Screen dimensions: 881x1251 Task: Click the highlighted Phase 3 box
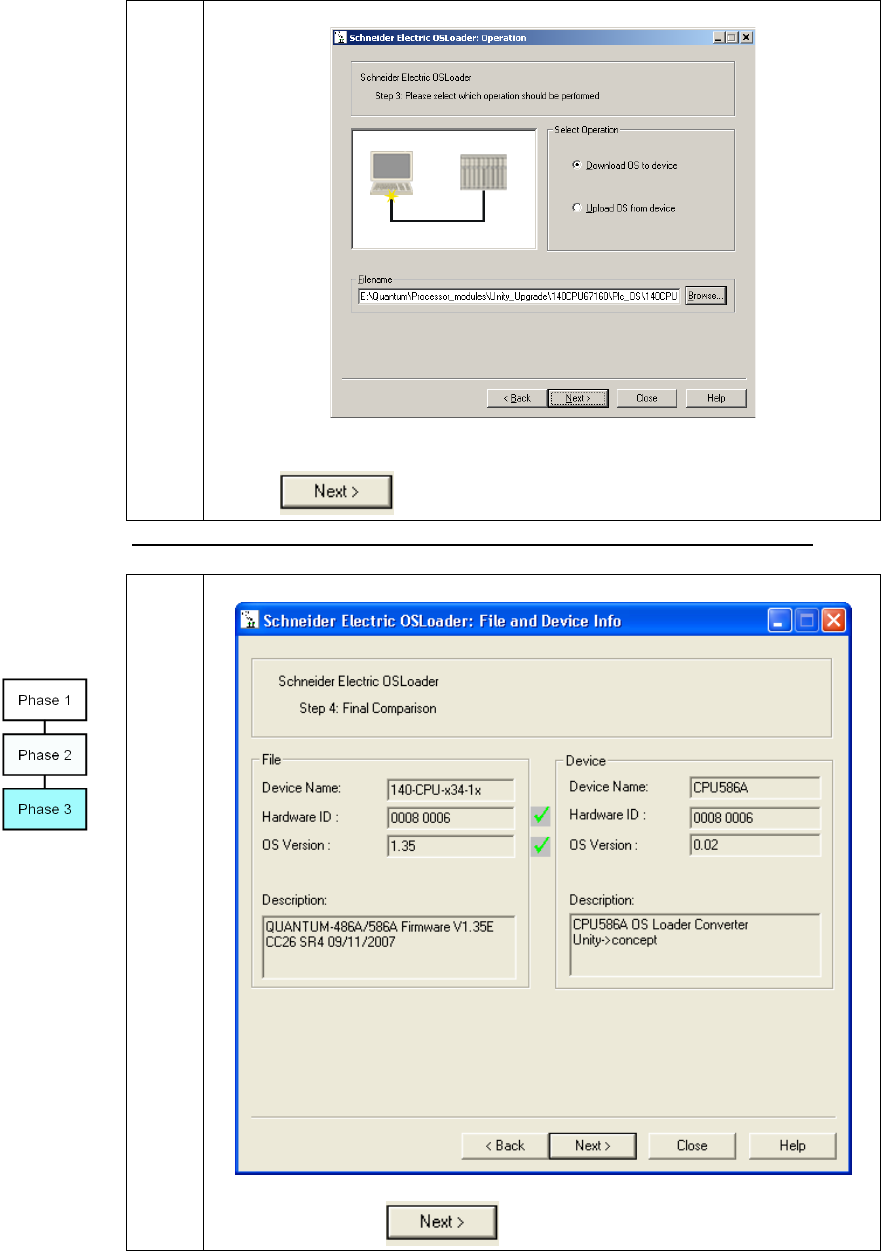(44, 810)
